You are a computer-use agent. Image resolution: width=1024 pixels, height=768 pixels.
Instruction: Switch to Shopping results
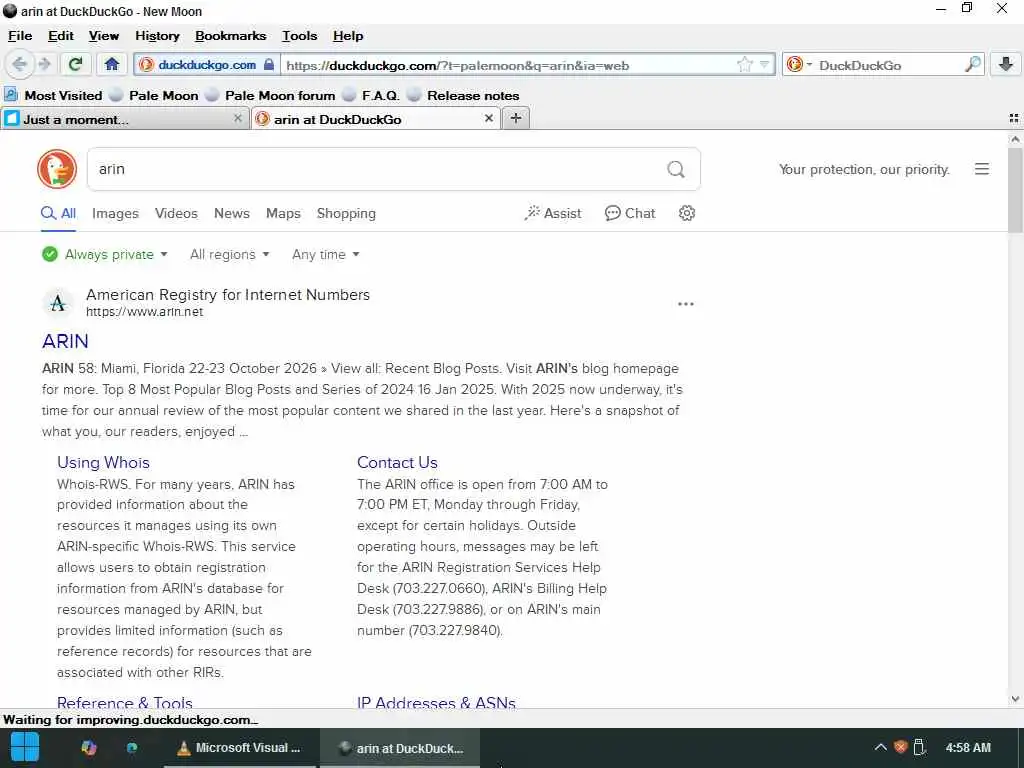click(346, 214)
